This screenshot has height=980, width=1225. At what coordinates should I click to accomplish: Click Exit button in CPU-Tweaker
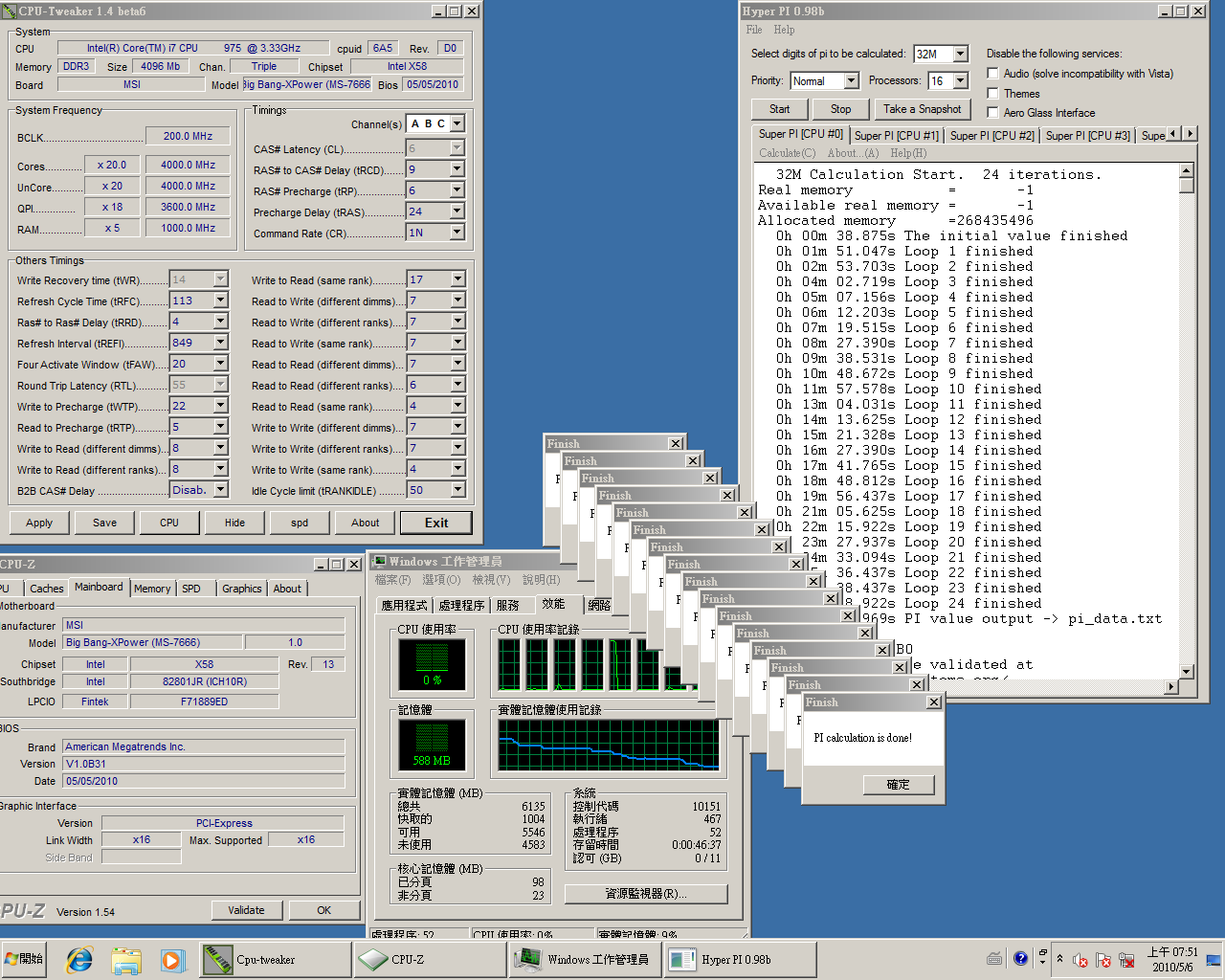(x=436, y=523)
